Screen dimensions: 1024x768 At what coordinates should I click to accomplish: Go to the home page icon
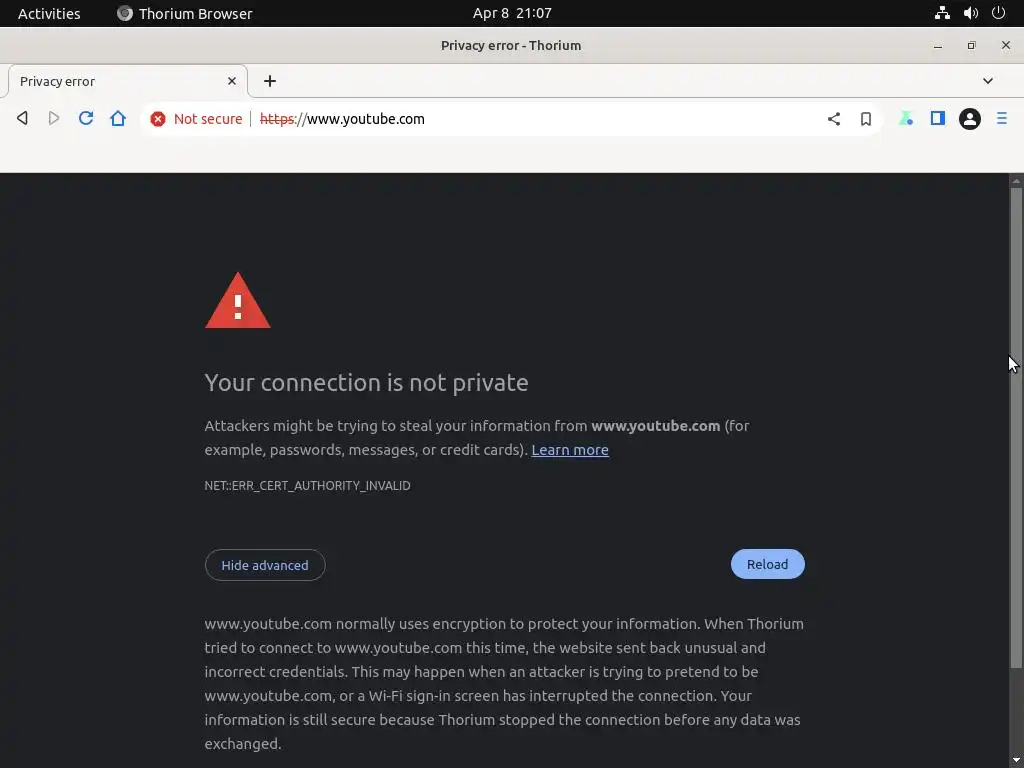tap(118, 119)
